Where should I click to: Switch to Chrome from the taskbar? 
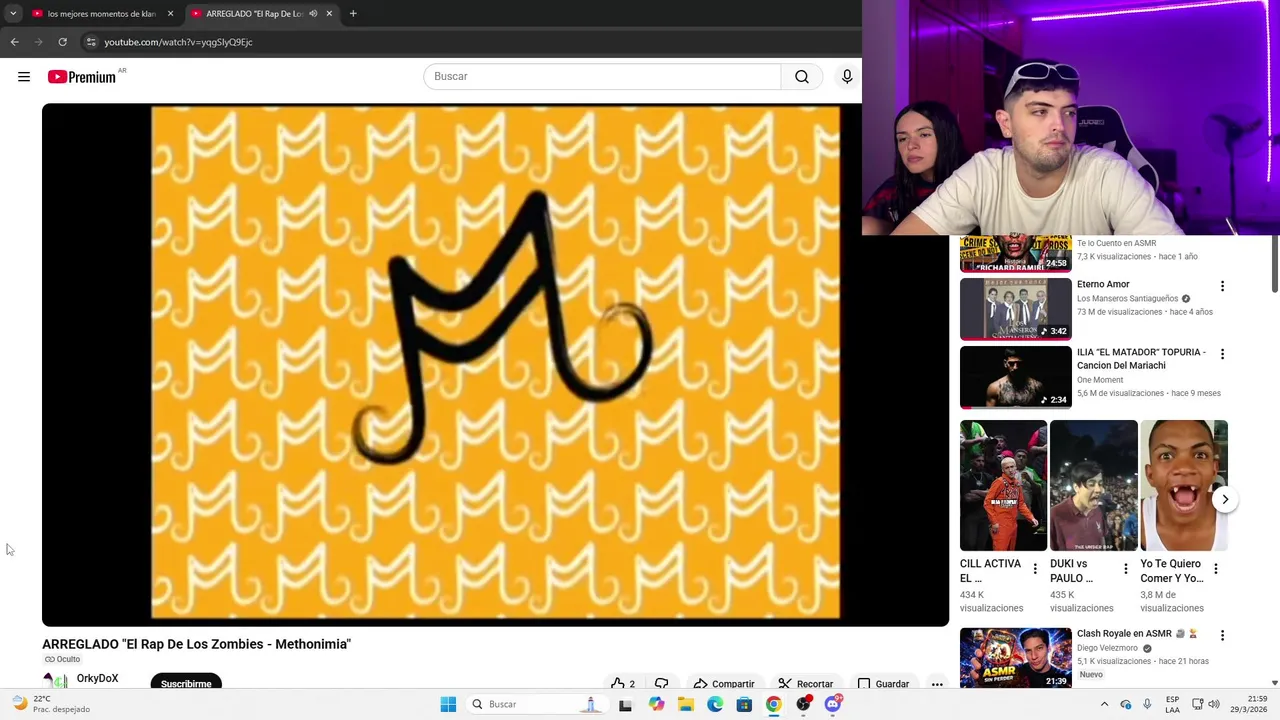click(x=774, y=704)
